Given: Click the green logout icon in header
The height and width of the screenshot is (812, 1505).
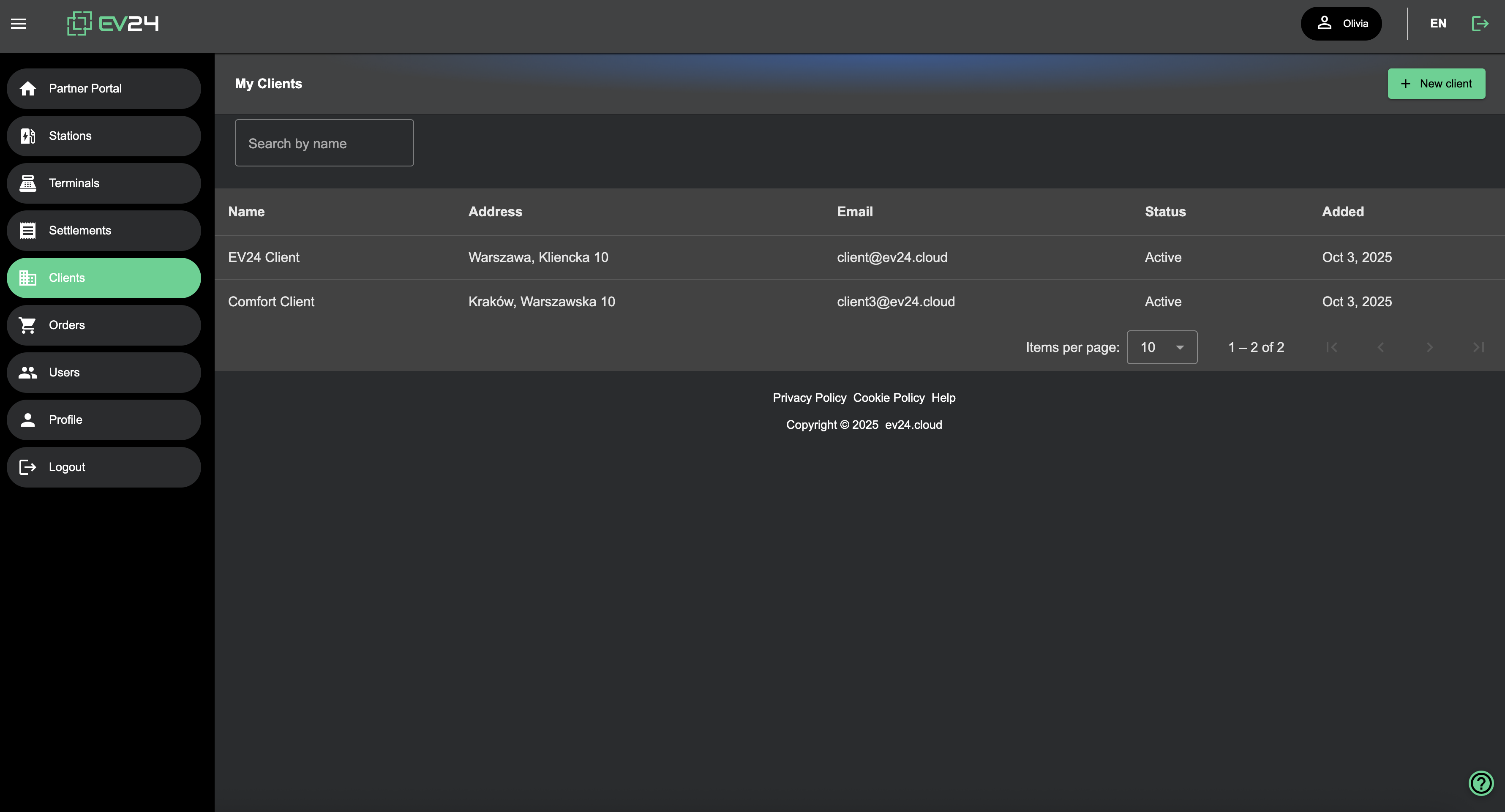Looking at the screenshot, I should (1479, 23).
